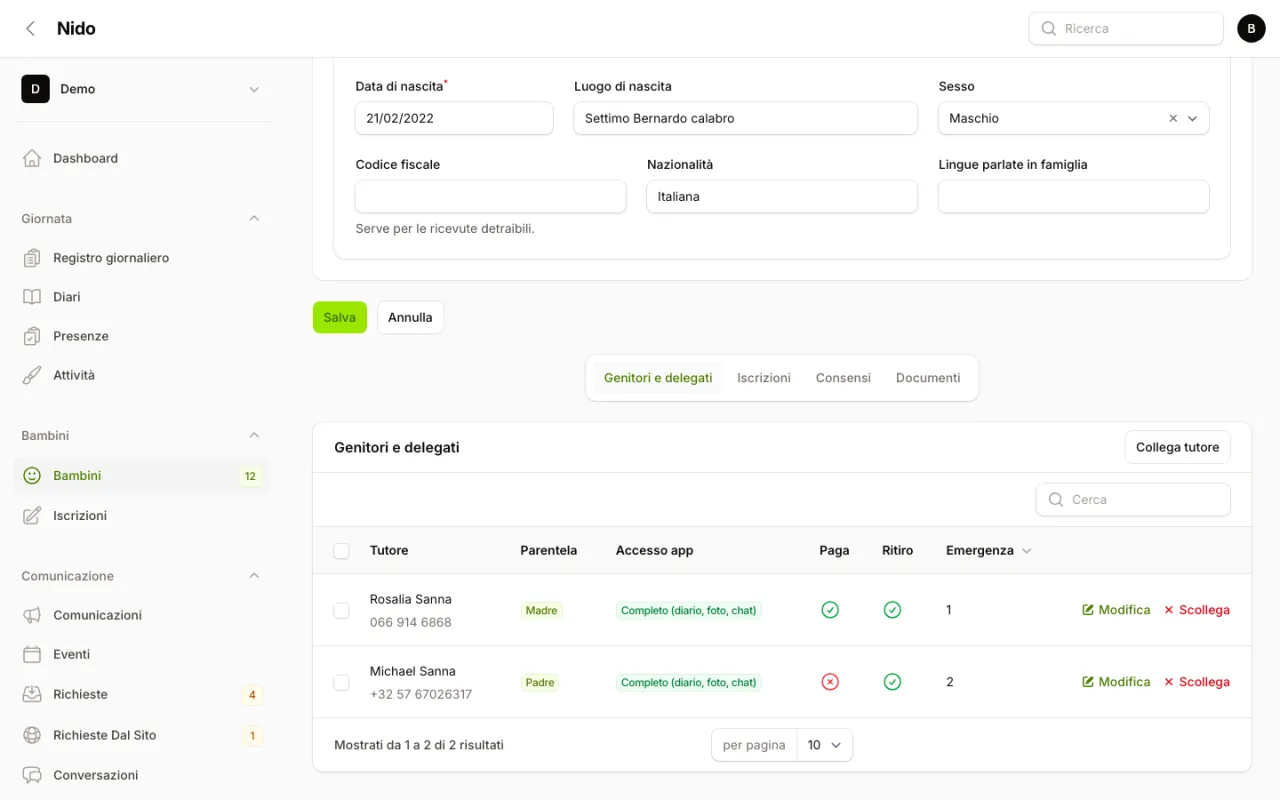Image resolution: width=1280 pixels, height=800 pixels.
Task: Open the user avatar B menu
Action: 1251,28
